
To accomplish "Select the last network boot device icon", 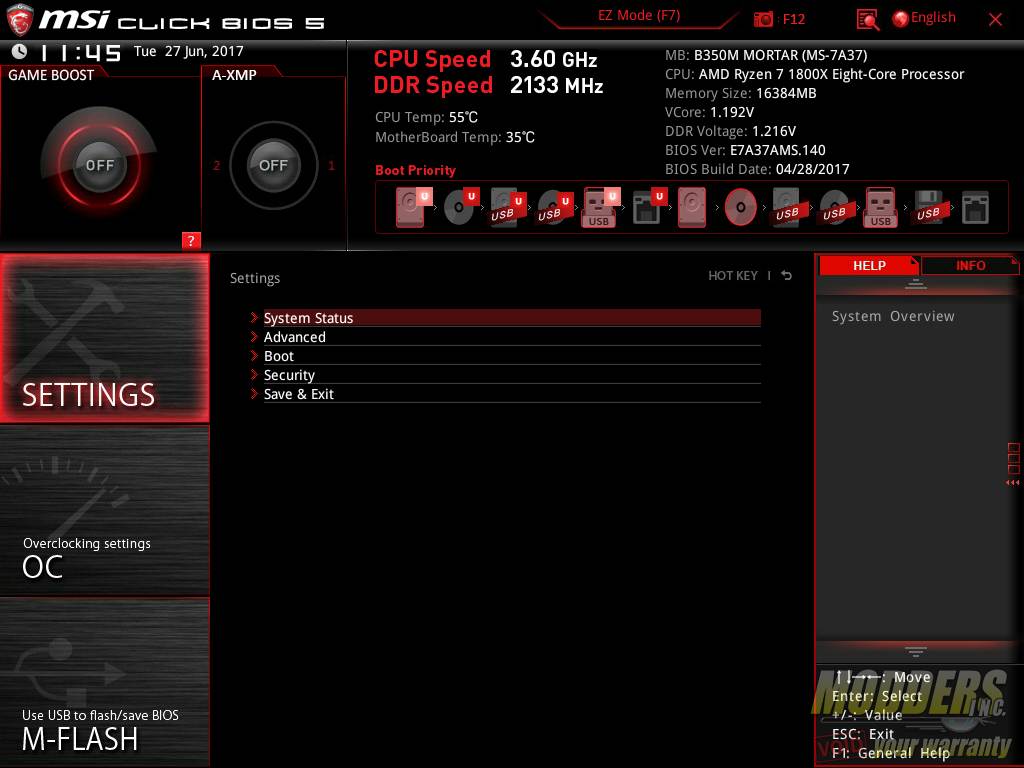I will click(974, 208).
